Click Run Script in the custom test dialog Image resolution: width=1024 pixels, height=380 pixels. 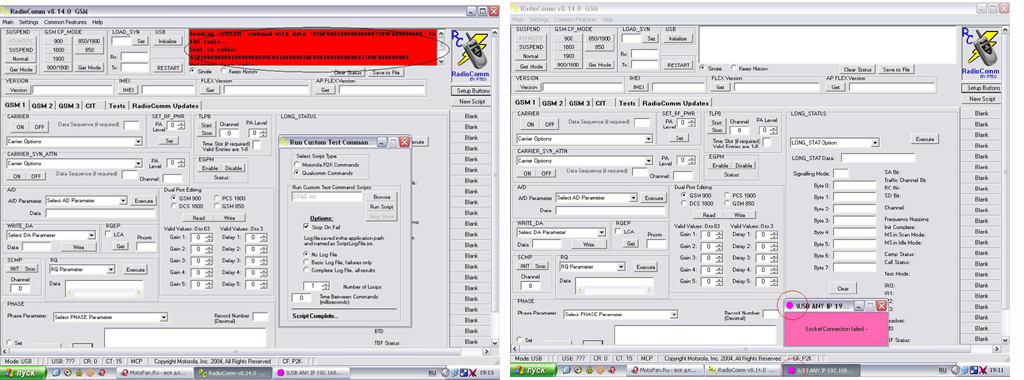[x=381, y=206]
